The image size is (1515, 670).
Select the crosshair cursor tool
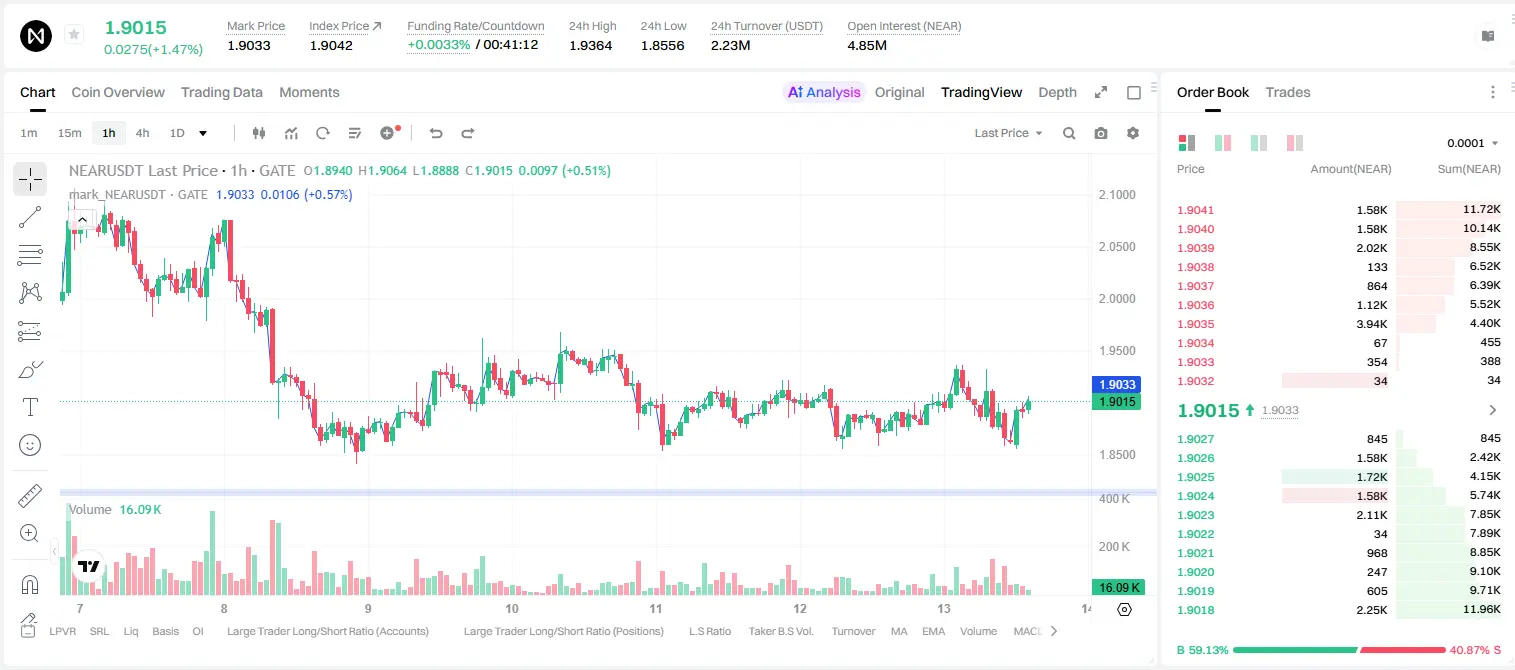[x=30, y=180]
